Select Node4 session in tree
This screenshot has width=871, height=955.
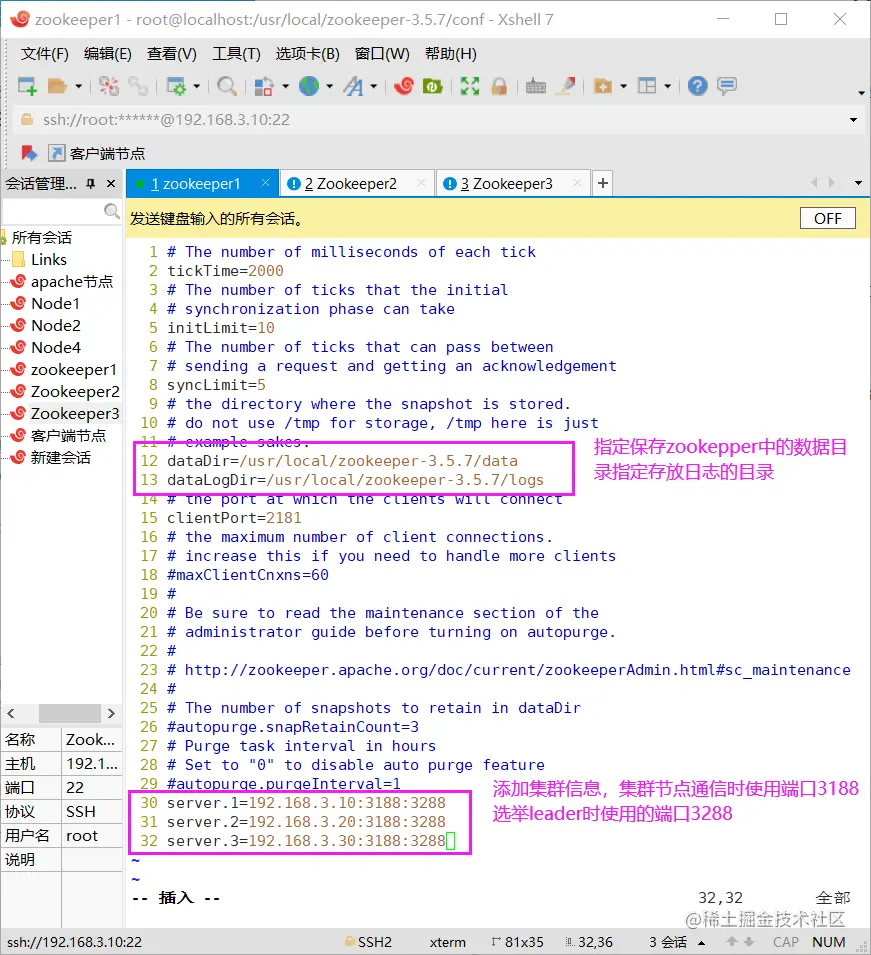click(55, 347)
